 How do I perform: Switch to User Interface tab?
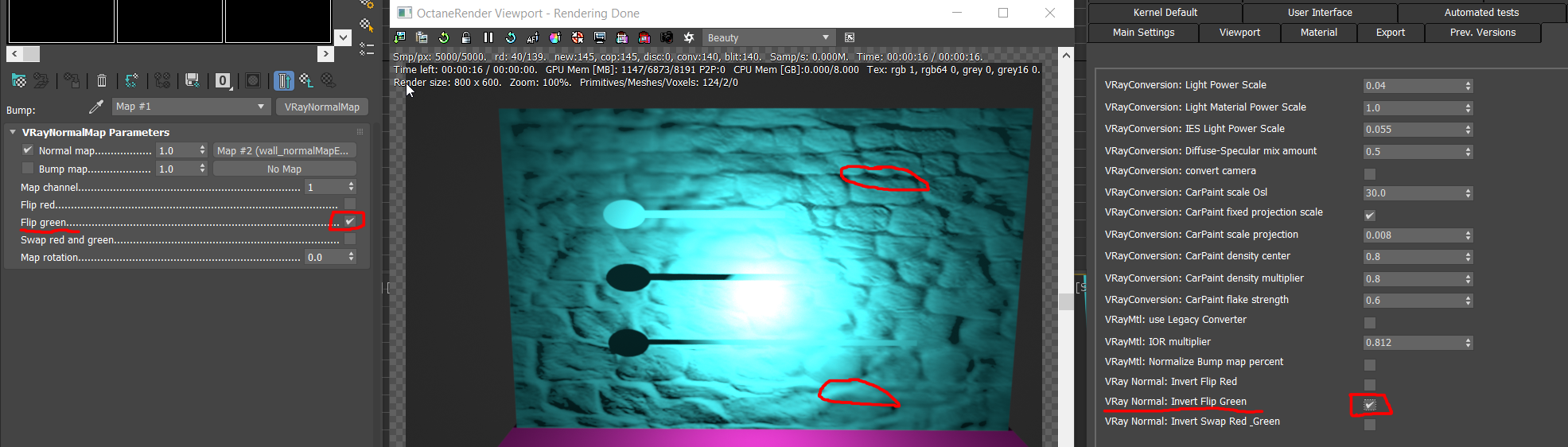tap(1320, 12)
